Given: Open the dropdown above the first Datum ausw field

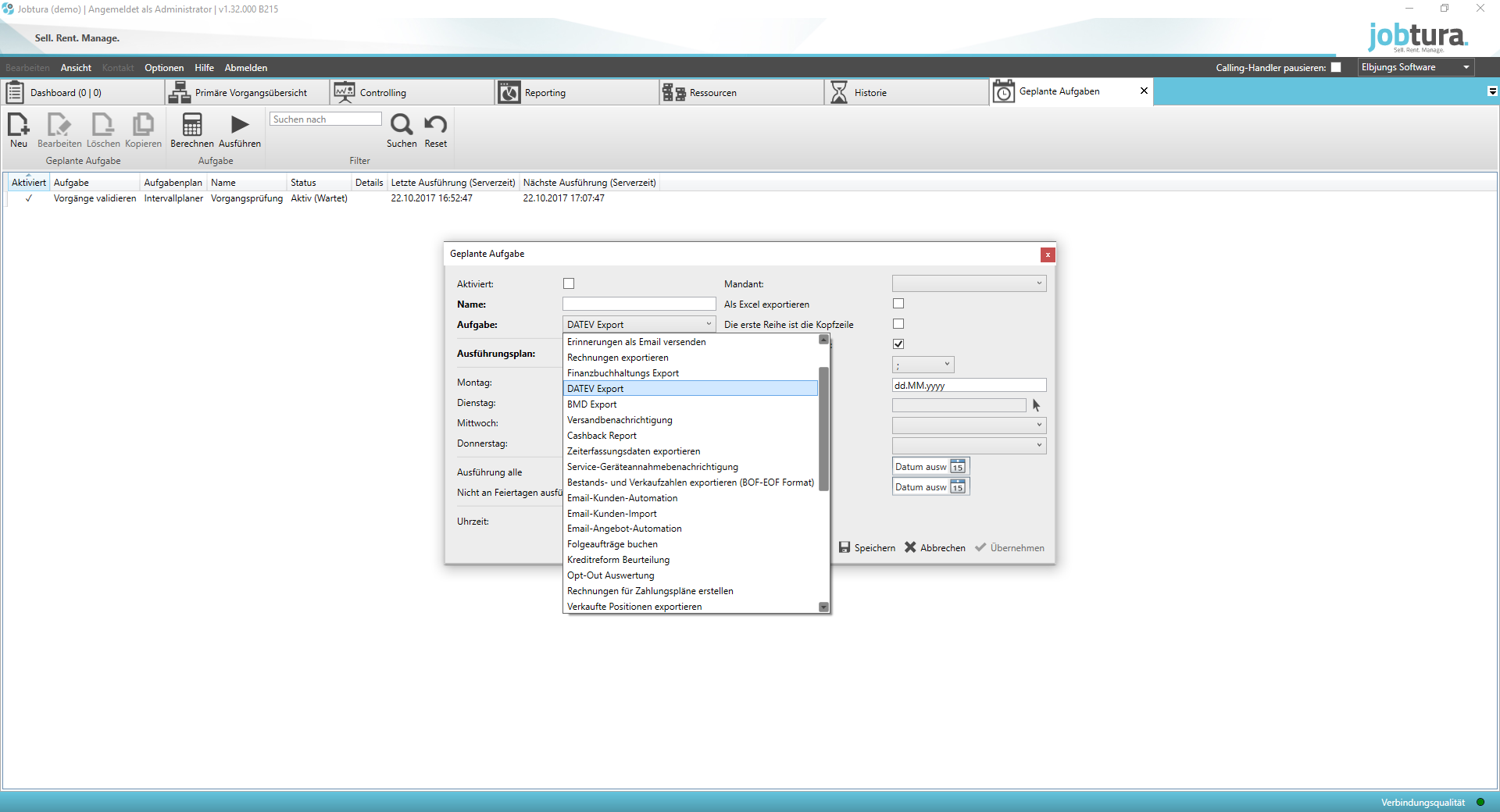Looking at the screenshot, I should coord(969,446).
